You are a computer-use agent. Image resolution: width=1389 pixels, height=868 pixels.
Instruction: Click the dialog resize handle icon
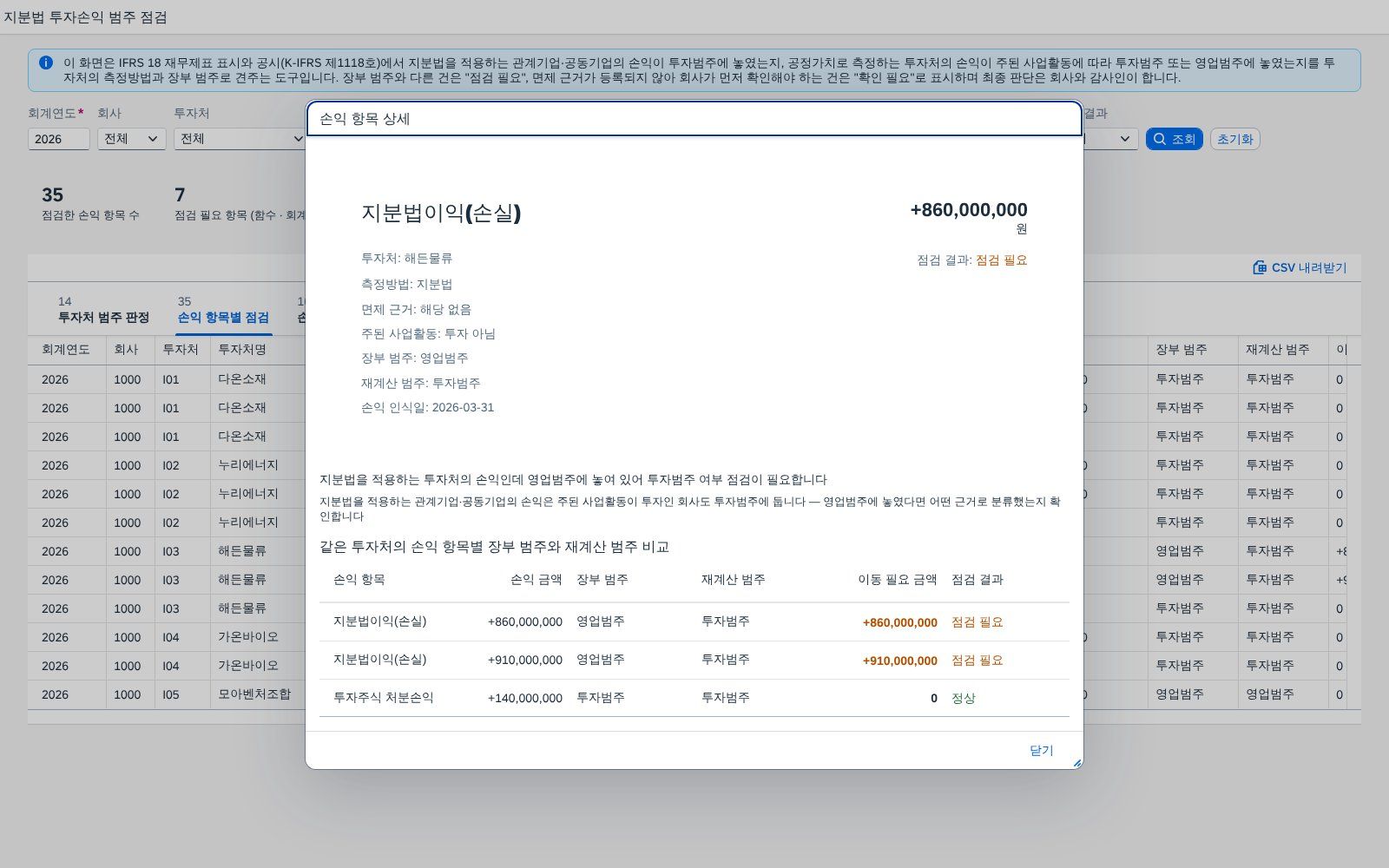point(1076,763)
